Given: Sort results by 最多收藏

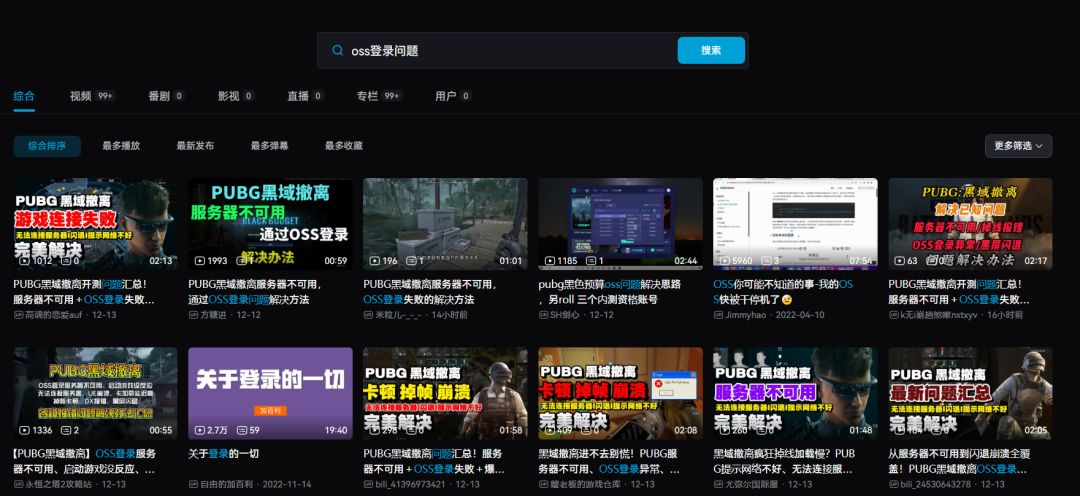Looking at the screenshot, I should click(344, 146).
